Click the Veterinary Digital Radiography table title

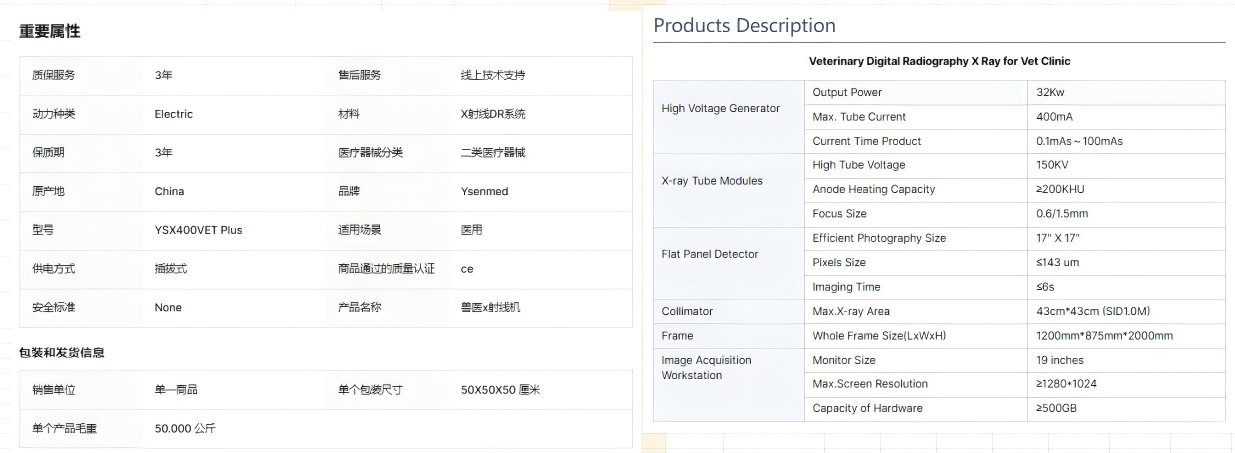point(939,61)
